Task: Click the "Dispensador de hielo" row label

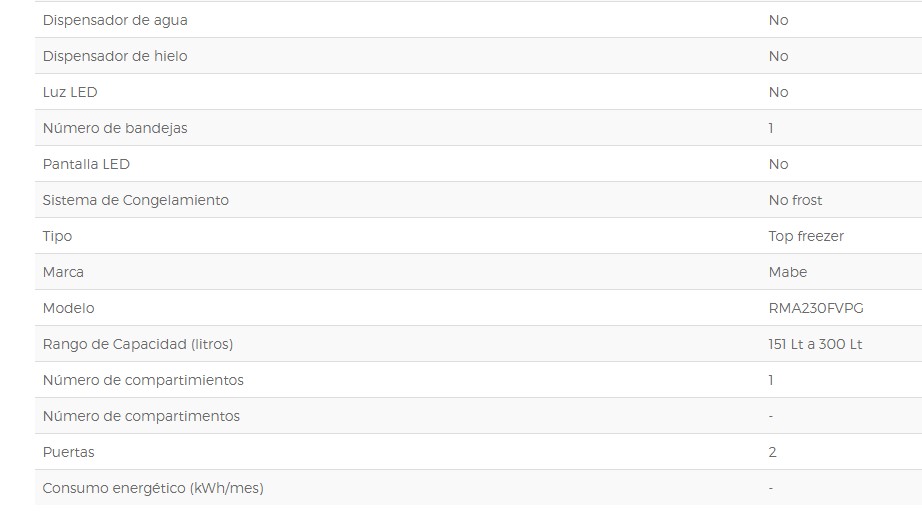Action: pyautogui.click(x=115, y=56)
